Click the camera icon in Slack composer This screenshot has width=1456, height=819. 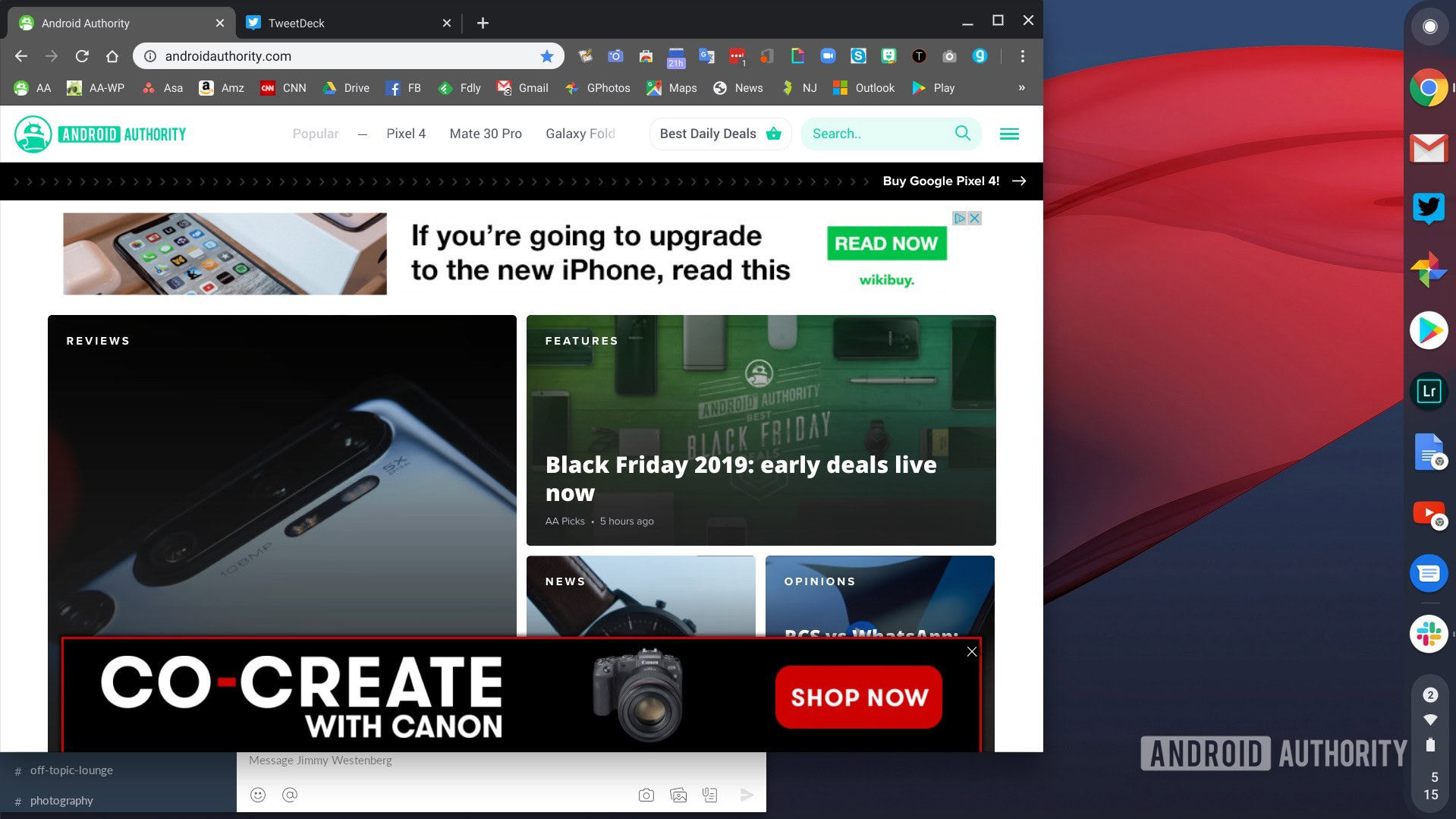click(646, 795)
